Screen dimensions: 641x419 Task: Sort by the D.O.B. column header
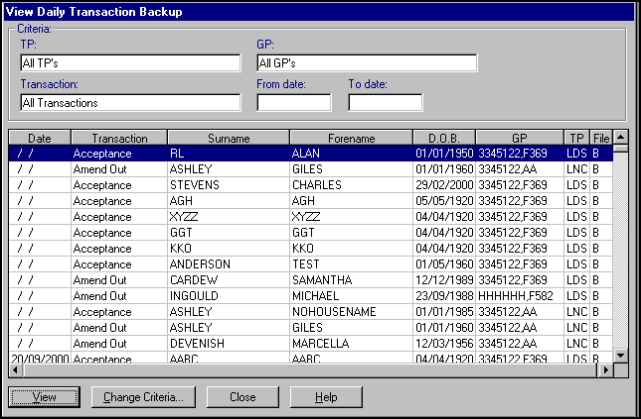tap(443, 138)
